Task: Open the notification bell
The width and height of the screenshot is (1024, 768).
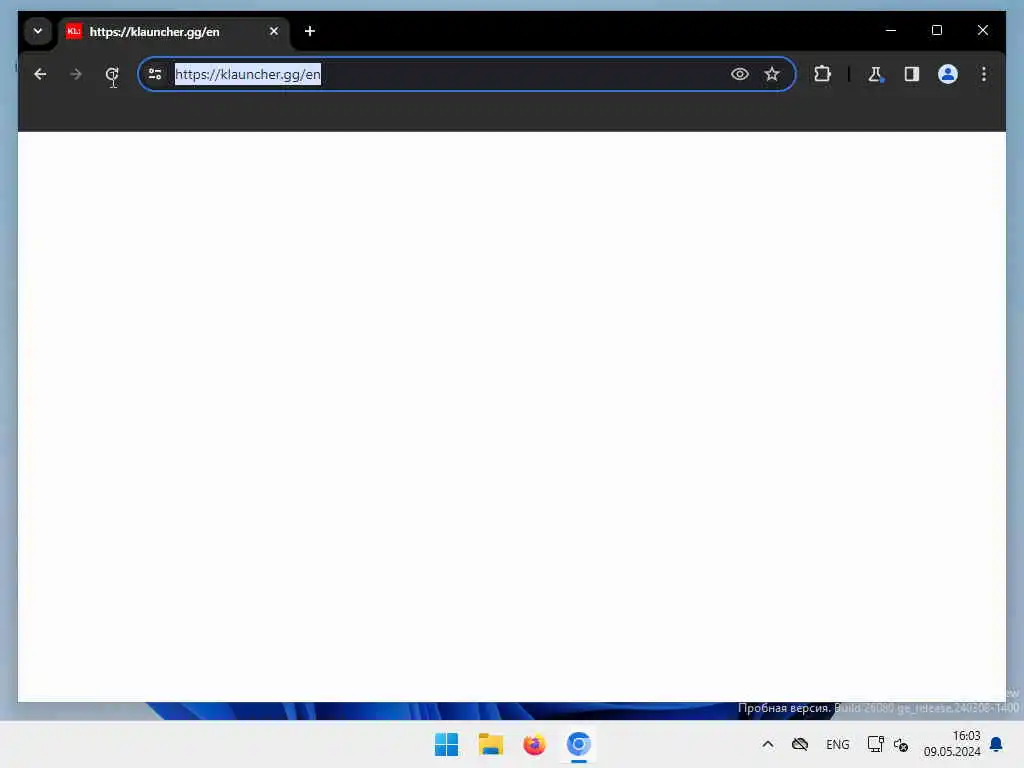Action: (x=996, y=744)
